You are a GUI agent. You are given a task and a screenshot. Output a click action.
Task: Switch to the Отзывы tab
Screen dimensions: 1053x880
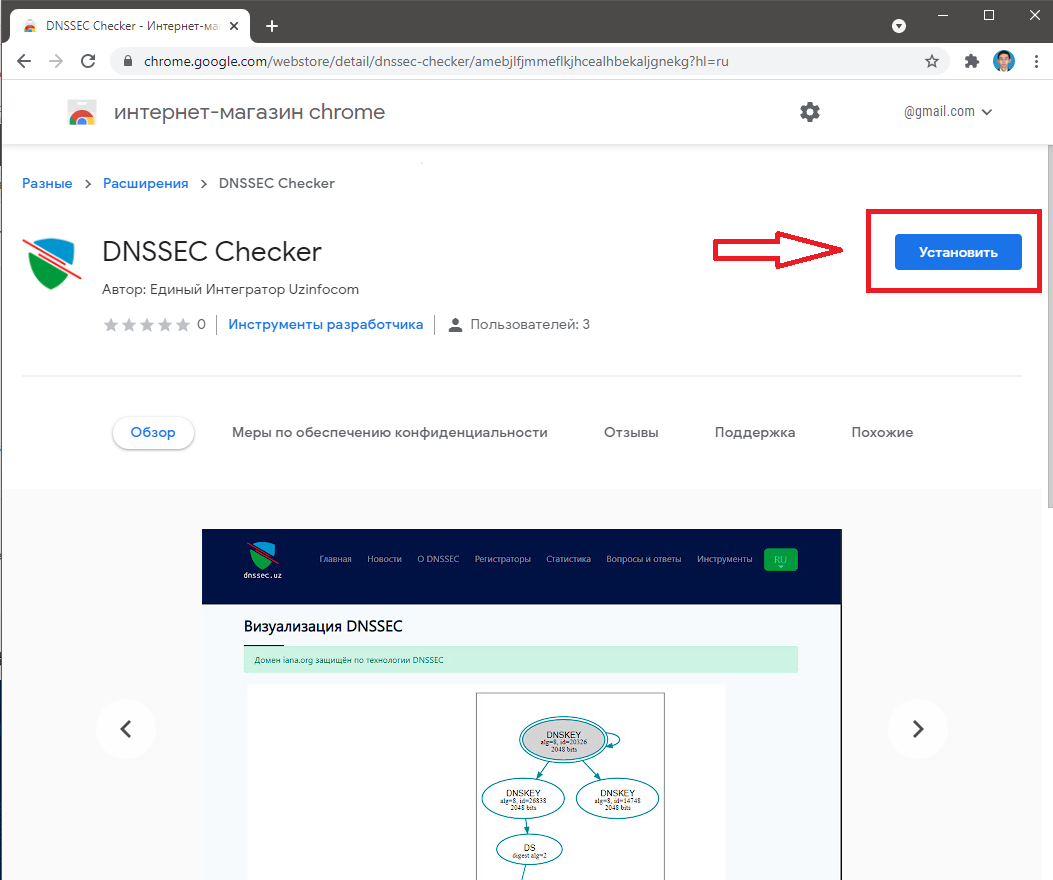pyautogui.click(x=631, y=433)
